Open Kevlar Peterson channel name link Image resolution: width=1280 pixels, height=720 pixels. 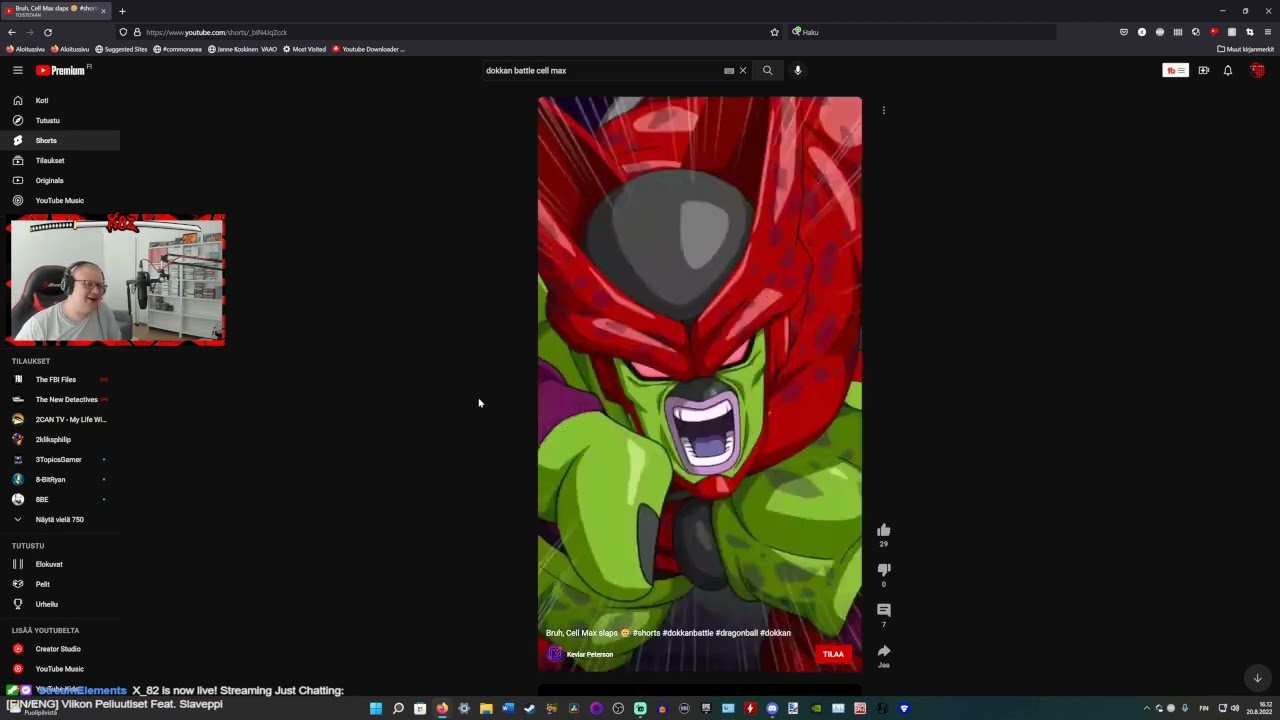[x=590, y=655]
